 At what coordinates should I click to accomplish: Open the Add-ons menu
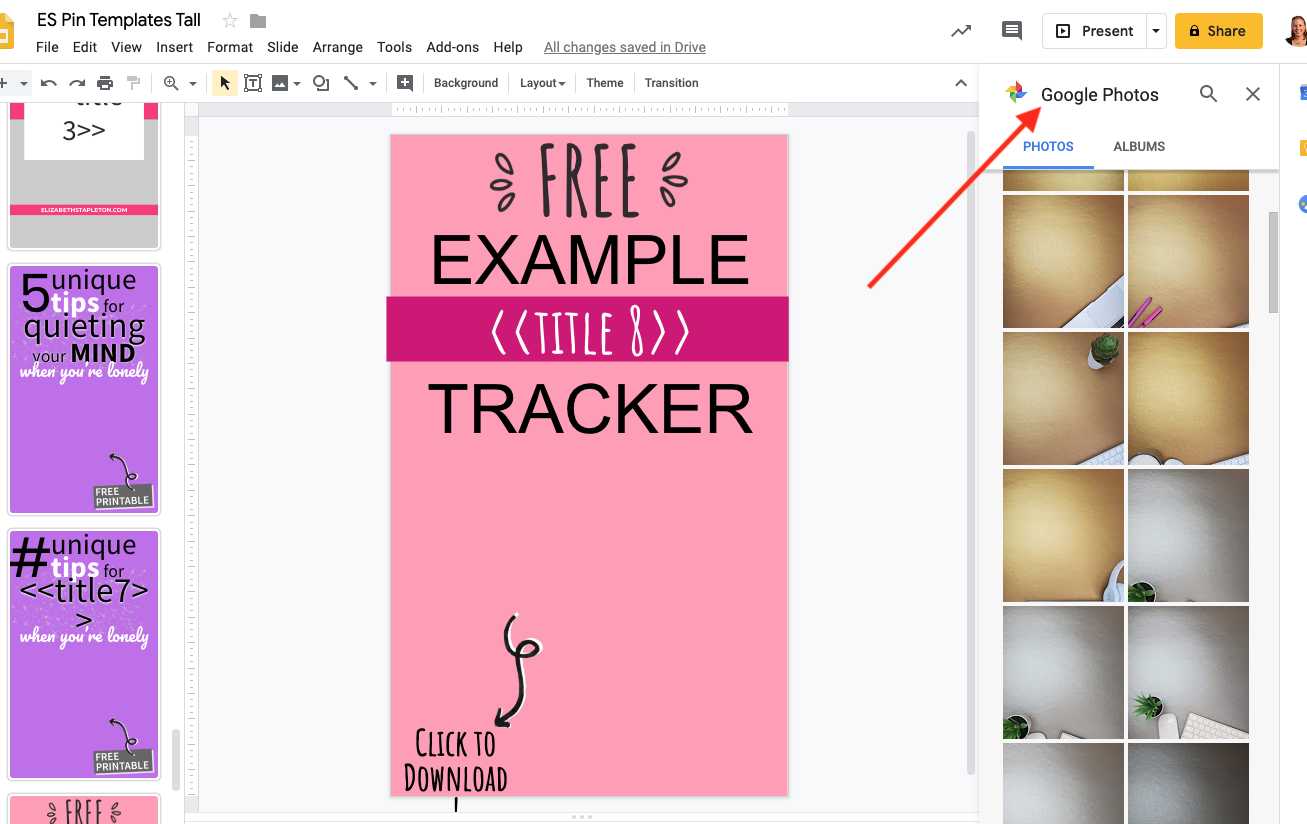453,47
